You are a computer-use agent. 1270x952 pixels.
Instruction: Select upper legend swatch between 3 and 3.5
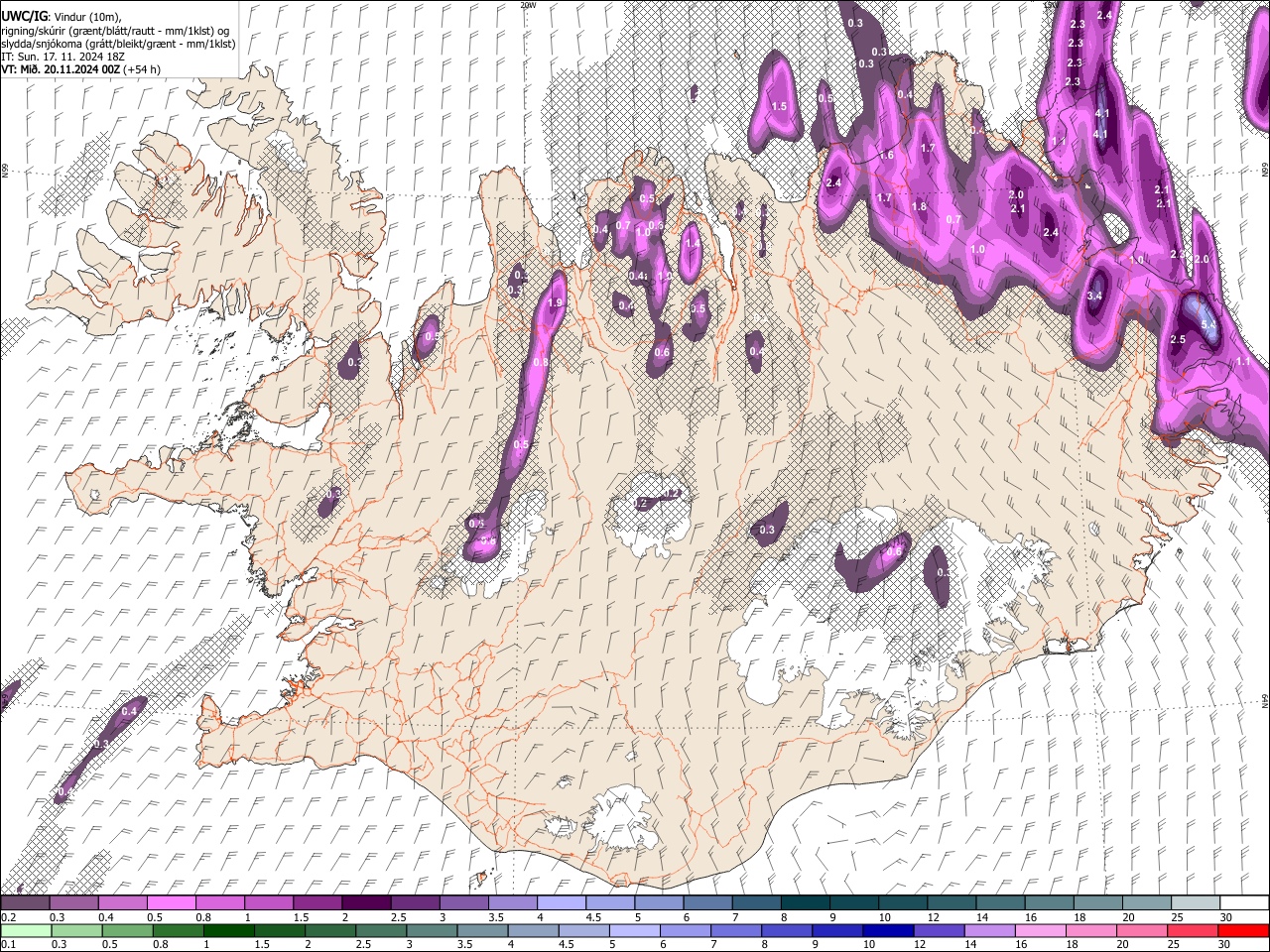tap(464, 902)
